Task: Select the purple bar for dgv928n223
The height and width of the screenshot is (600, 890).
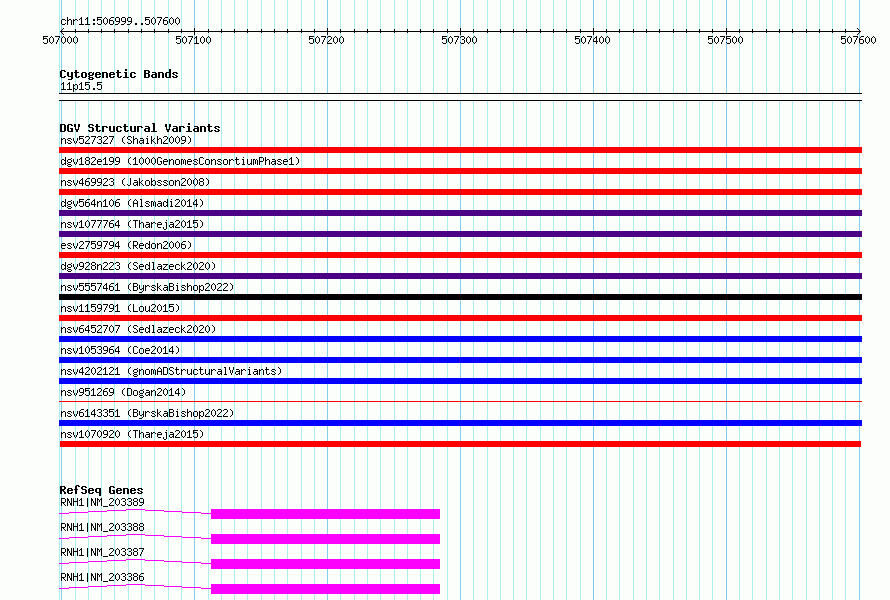Action: (460, 276)
